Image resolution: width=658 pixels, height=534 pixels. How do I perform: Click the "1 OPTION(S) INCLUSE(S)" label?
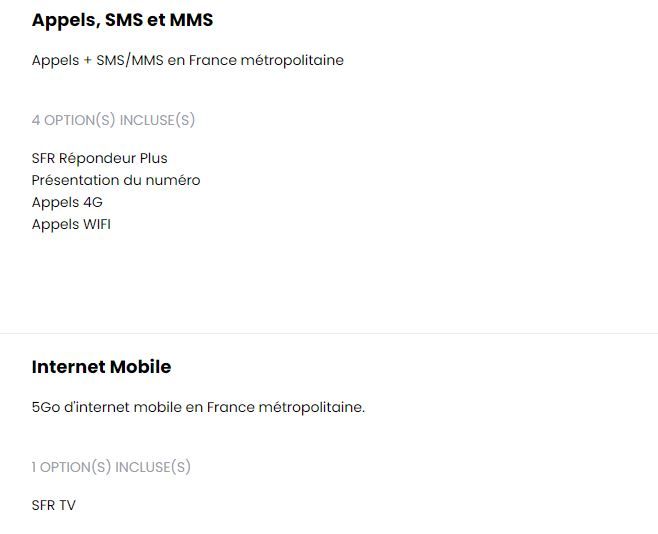(111, 467)
